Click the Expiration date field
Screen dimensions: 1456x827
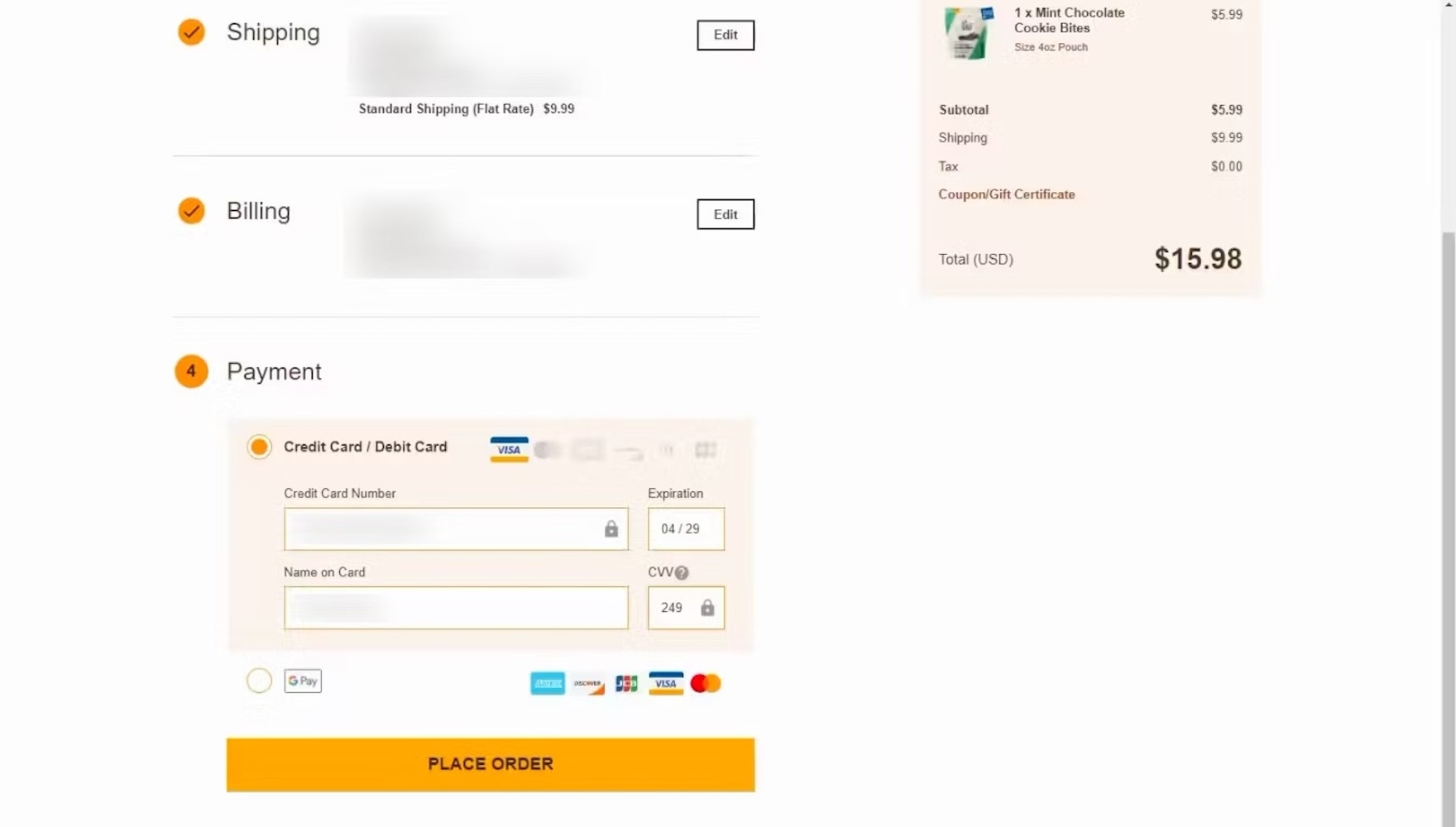(686, 528)
